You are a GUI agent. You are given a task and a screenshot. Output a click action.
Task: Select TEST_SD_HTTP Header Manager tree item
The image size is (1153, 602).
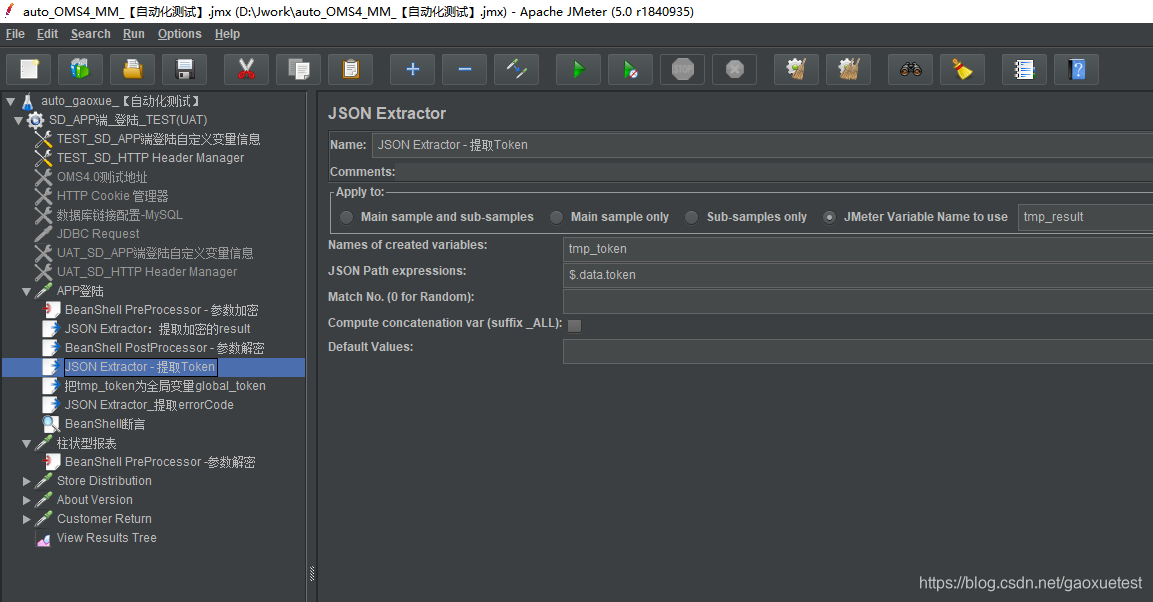point(150,158)
